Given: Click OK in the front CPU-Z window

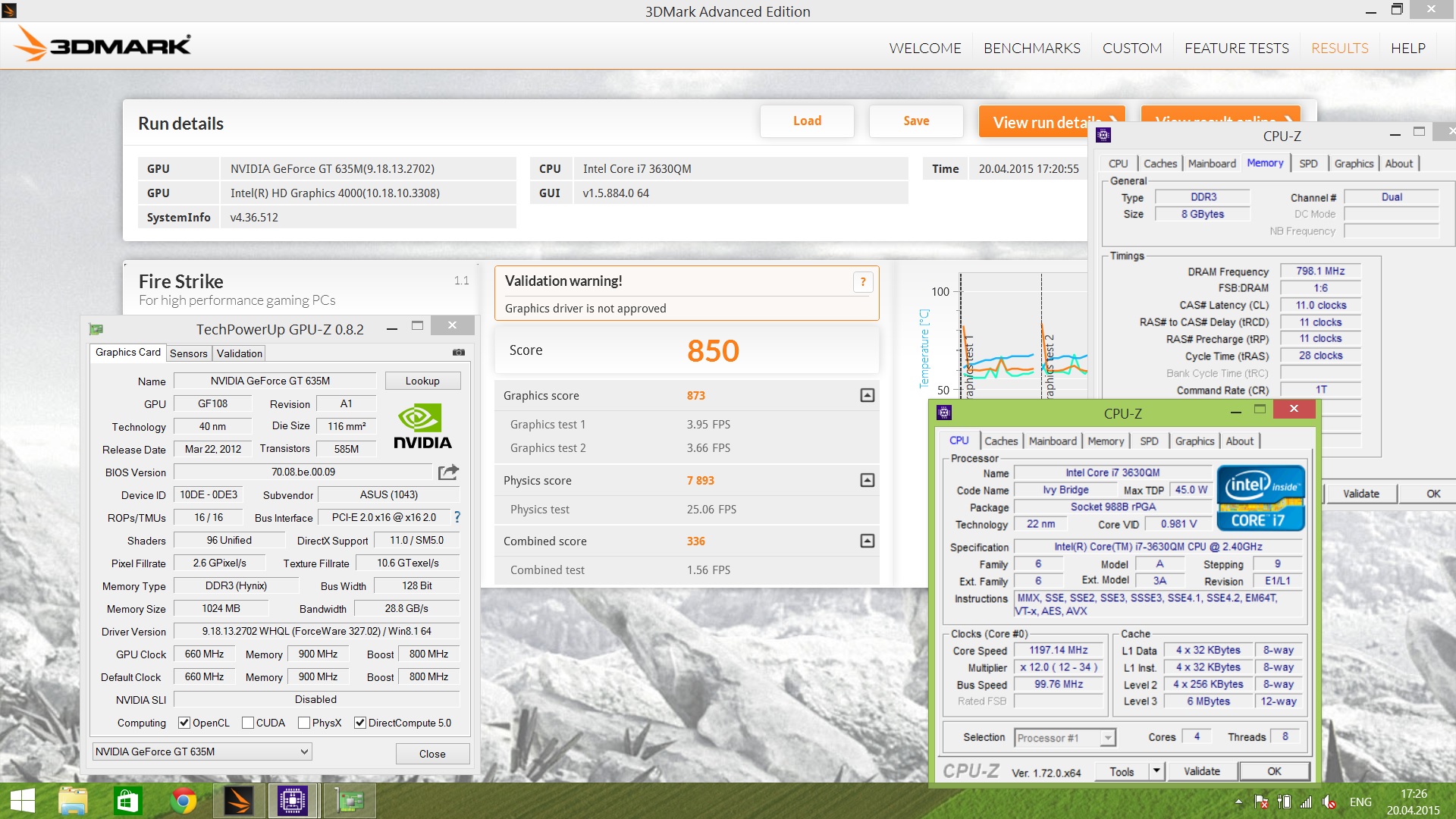Looking at the screenshot, I should pyautogui.click(x=1274, y=771).
